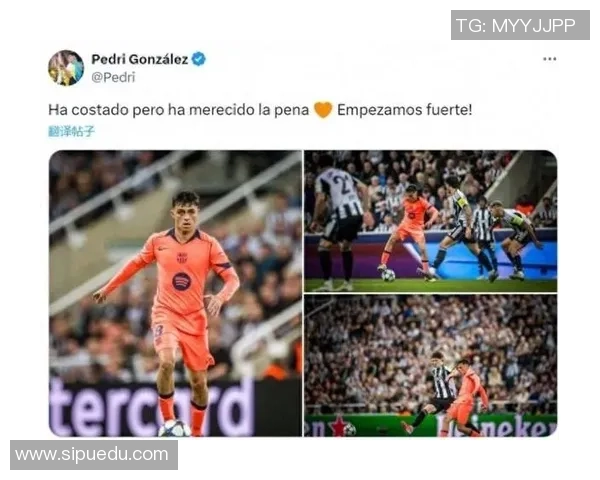600x480 pixels.
Task: Open the bottom-right photo with the crowd
Action: point(430,366)
